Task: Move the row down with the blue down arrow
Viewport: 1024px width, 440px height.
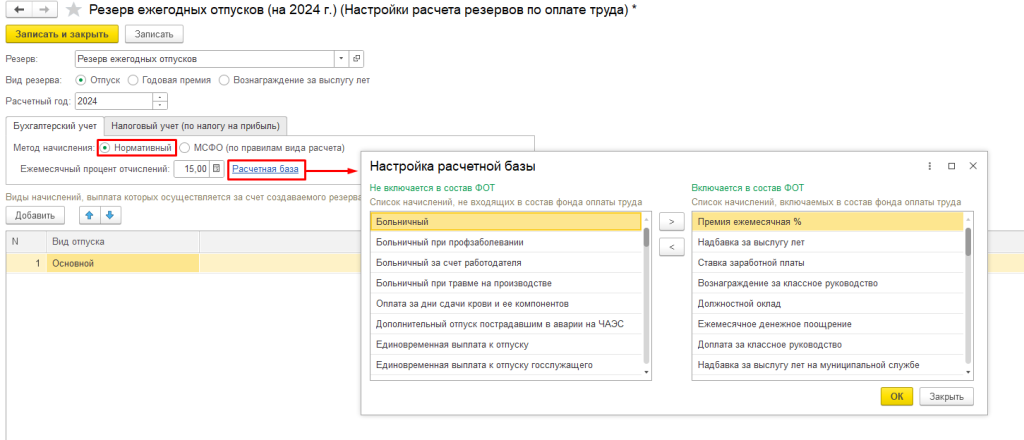Action: click(110, 215)
